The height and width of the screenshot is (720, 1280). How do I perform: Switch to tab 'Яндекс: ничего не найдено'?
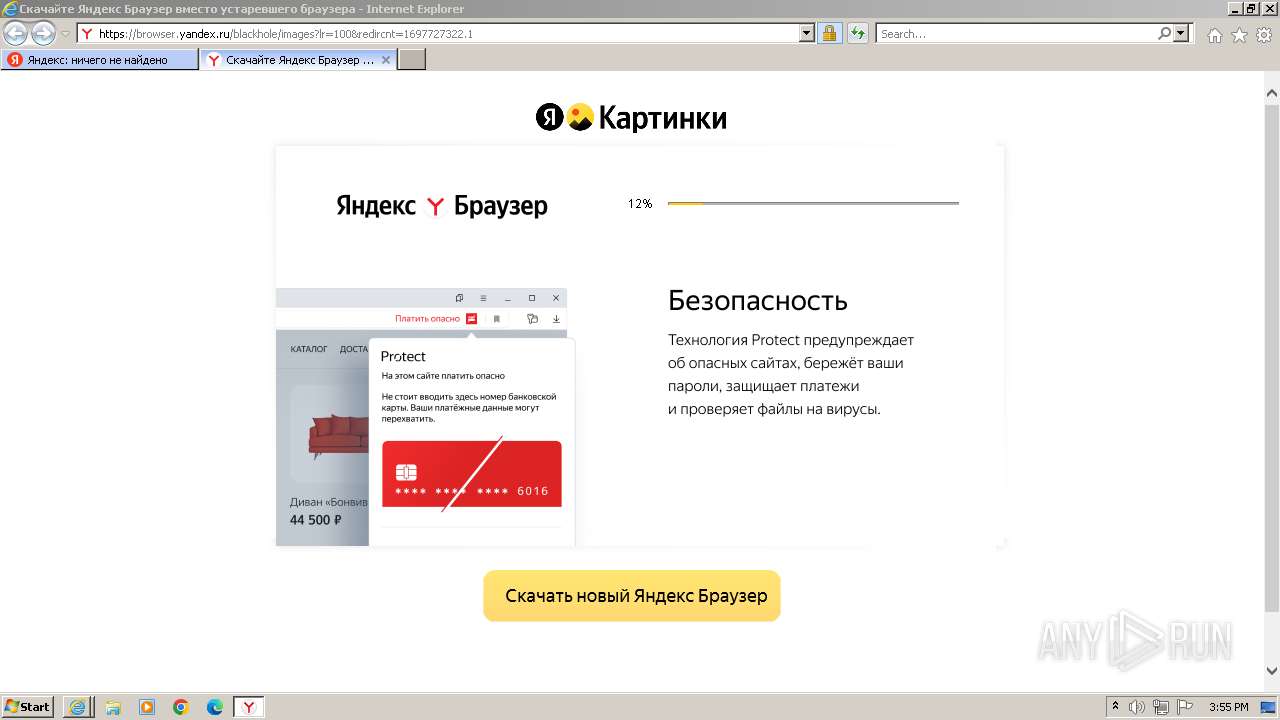point(100,60)
